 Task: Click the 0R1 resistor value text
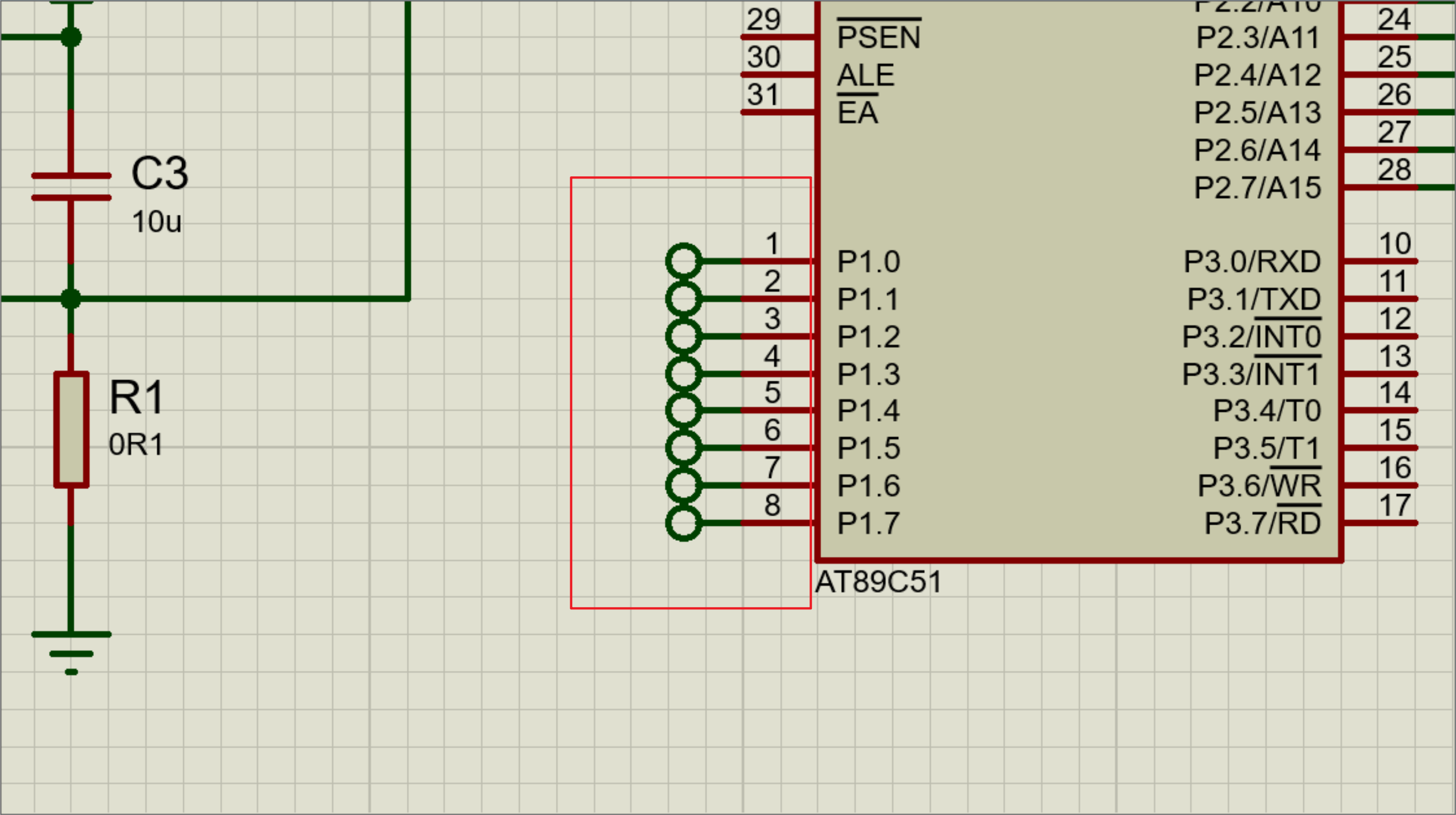pos(136,445)
